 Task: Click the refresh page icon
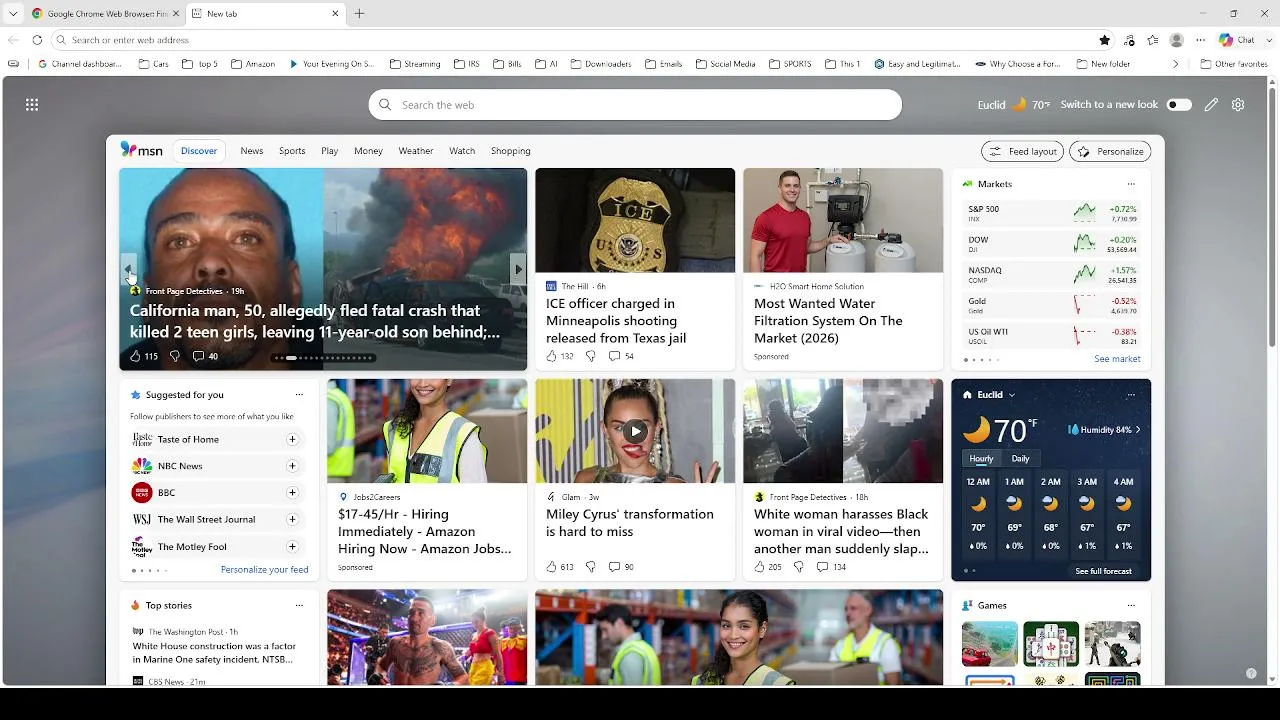coord(37,40)
